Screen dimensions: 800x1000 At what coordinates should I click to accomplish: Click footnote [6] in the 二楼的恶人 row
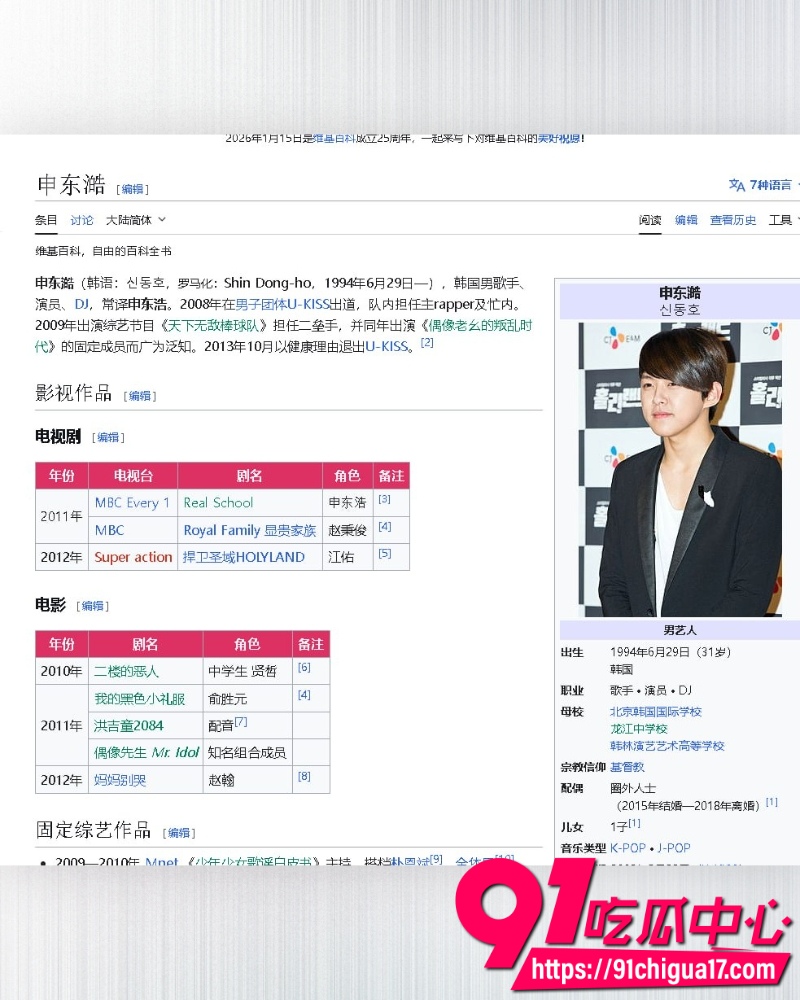pos(304,668)
